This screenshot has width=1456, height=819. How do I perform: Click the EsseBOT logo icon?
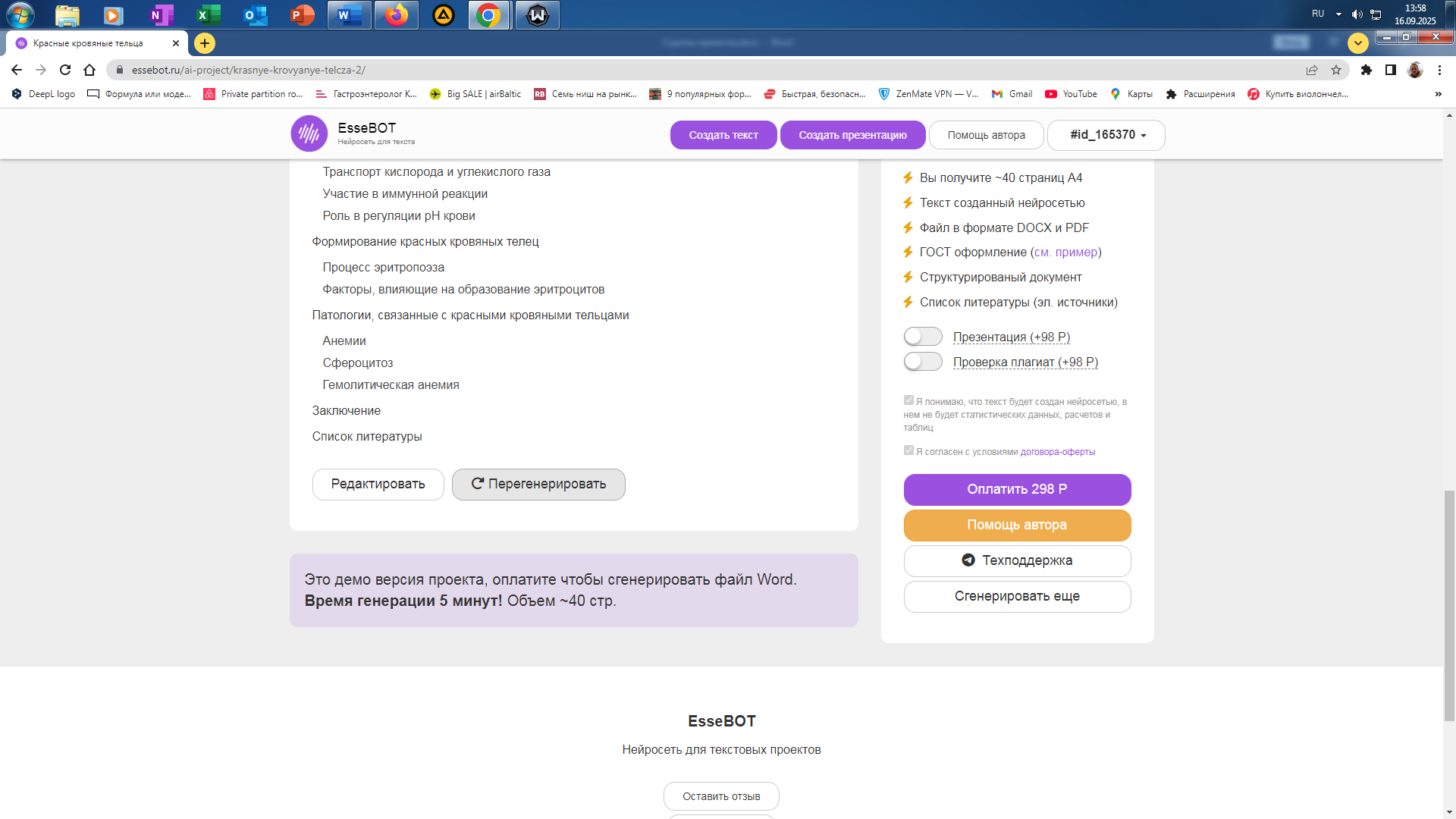[309, 134]
